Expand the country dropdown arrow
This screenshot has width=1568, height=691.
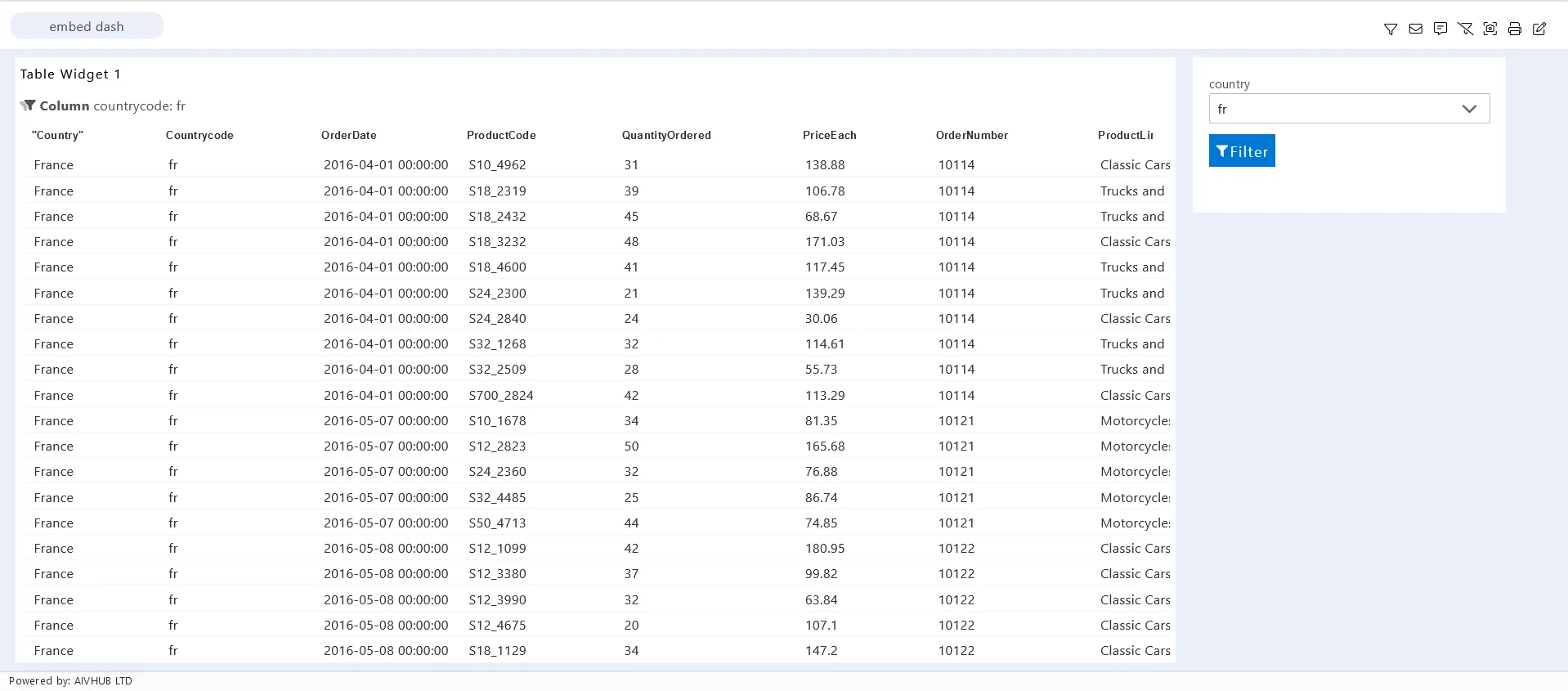(1469, 109)
